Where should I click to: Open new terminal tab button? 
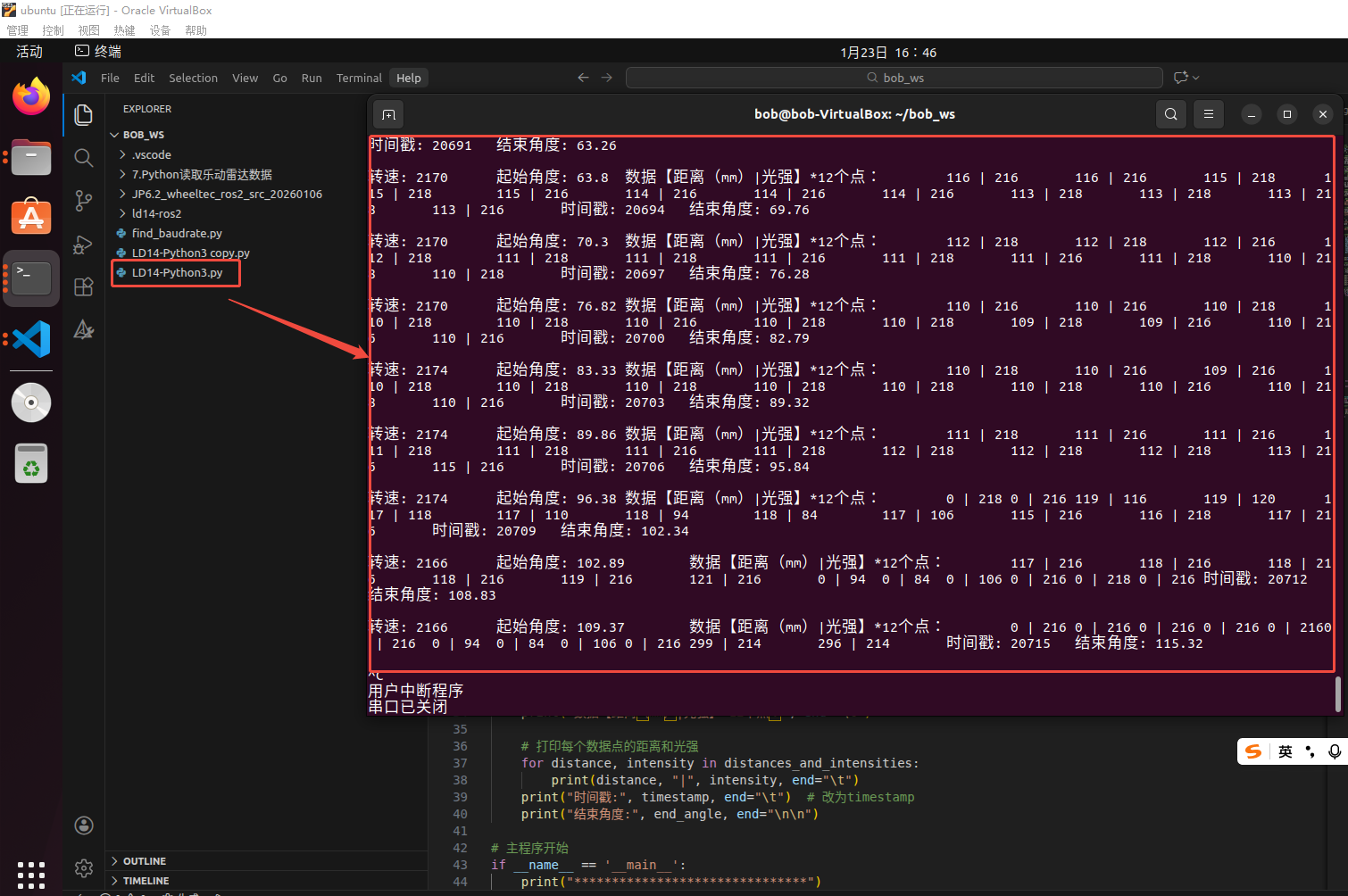[x=388, y=114]
